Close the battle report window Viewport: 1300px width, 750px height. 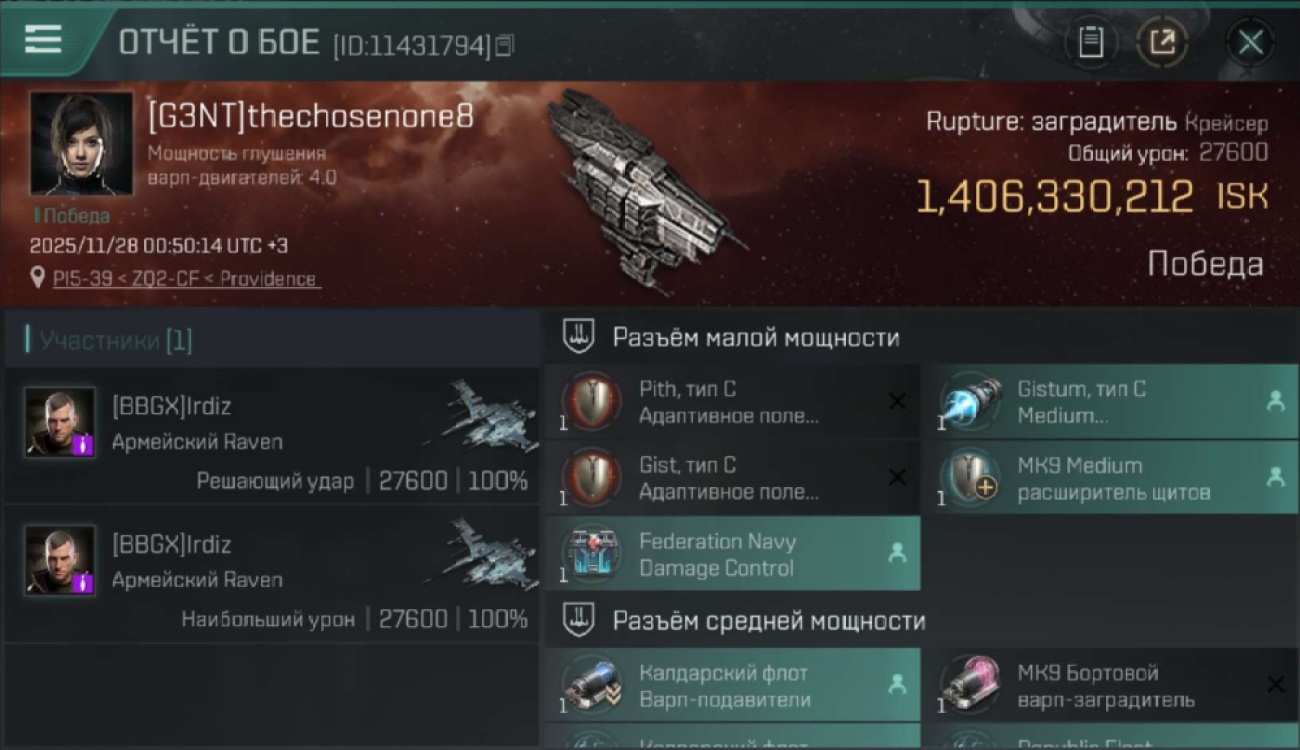pos(1250,43)
